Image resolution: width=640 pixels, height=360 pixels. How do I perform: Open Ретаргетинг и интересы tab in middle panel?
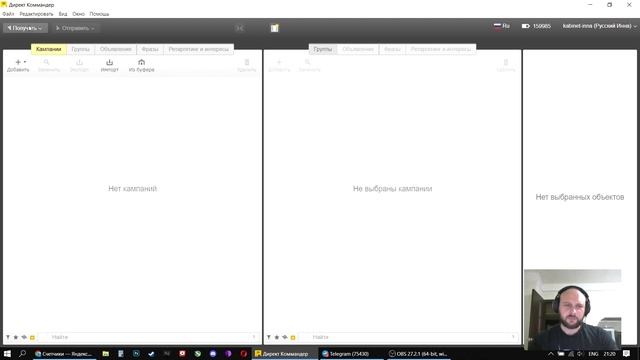click(441, 49)
